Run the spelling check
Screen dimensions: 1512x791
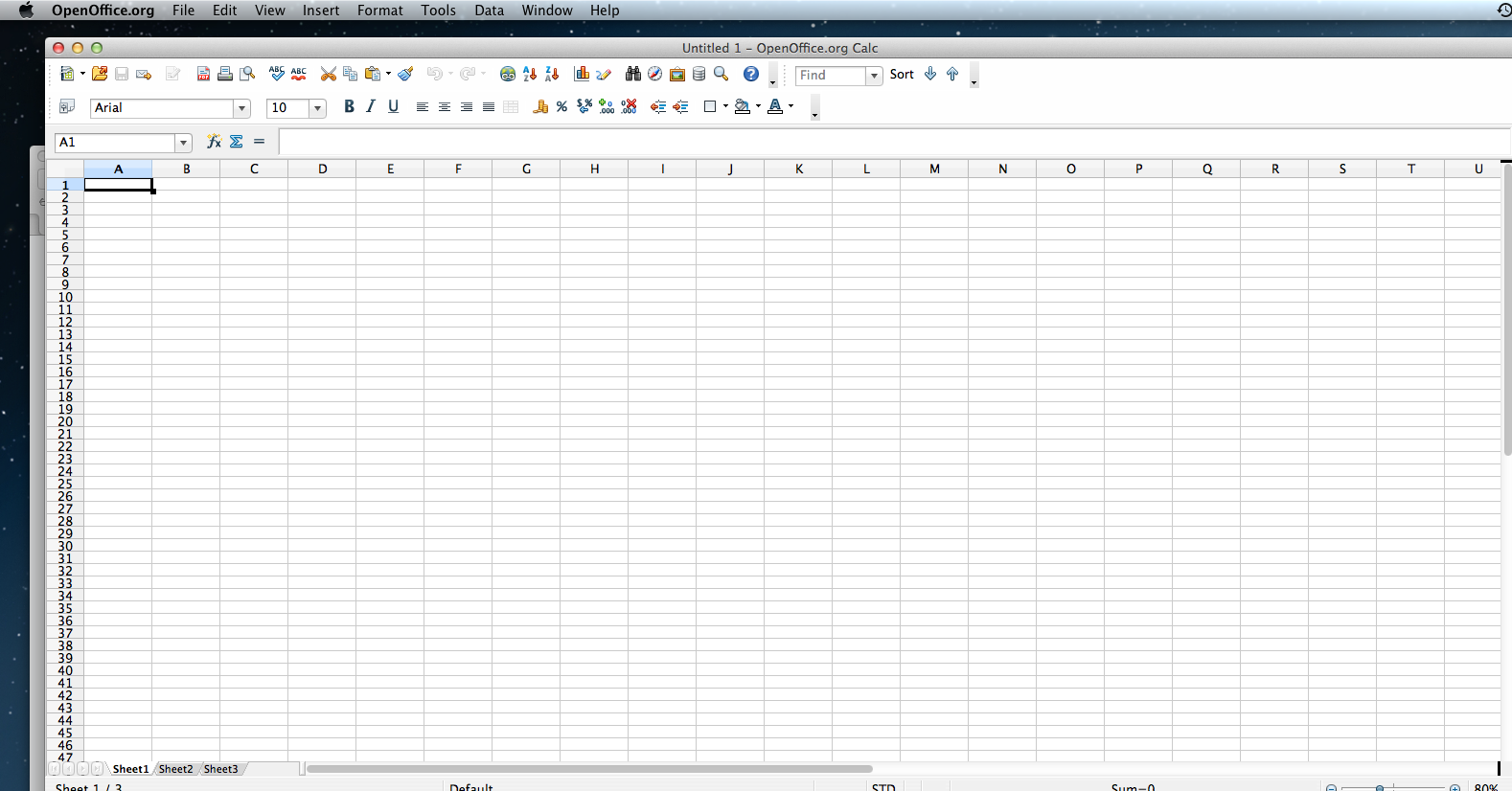pos(277,74)
